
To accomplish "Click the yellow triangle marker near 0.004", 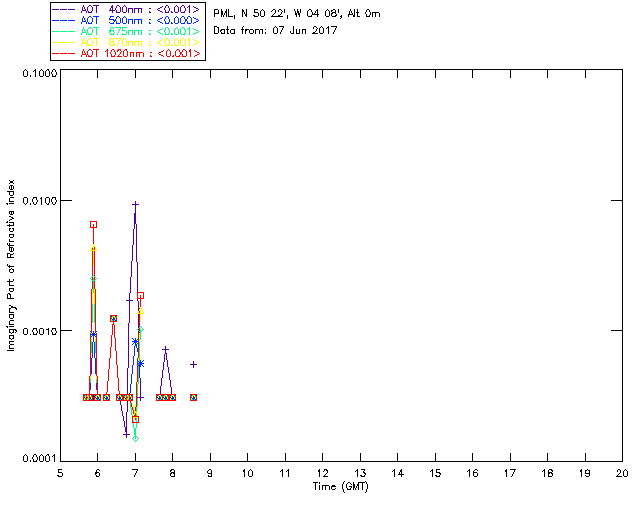I will [93, 248].
